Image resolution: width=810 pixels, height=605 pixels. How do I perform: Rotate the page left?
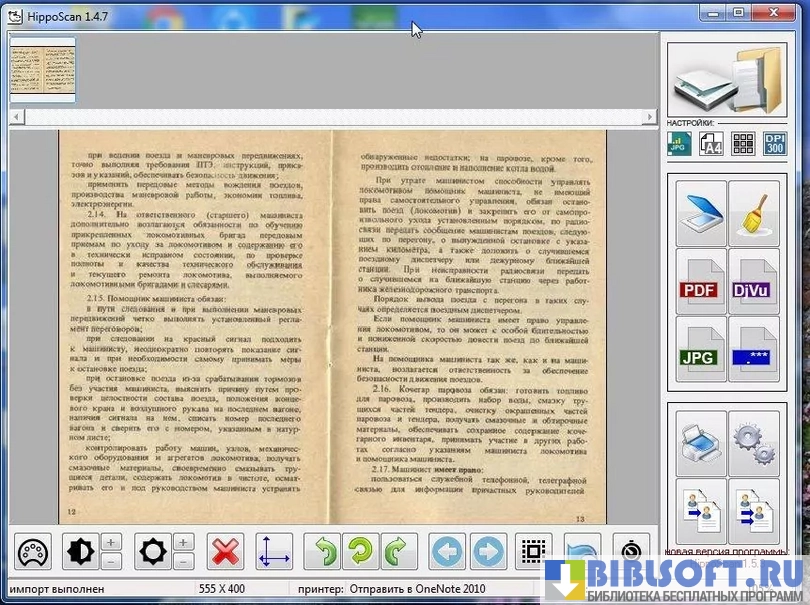pyautogui.click(x=325, y=552)
